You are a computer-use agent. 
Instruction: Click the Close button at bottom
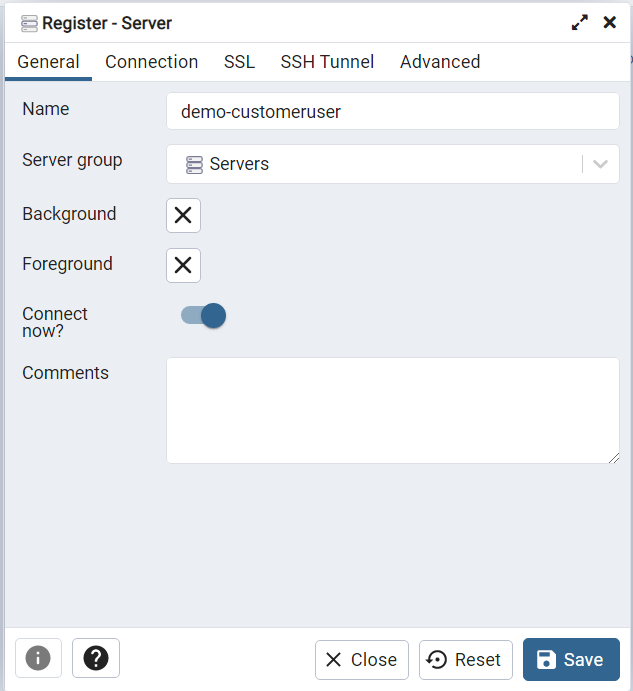click(x=361, y=660)
